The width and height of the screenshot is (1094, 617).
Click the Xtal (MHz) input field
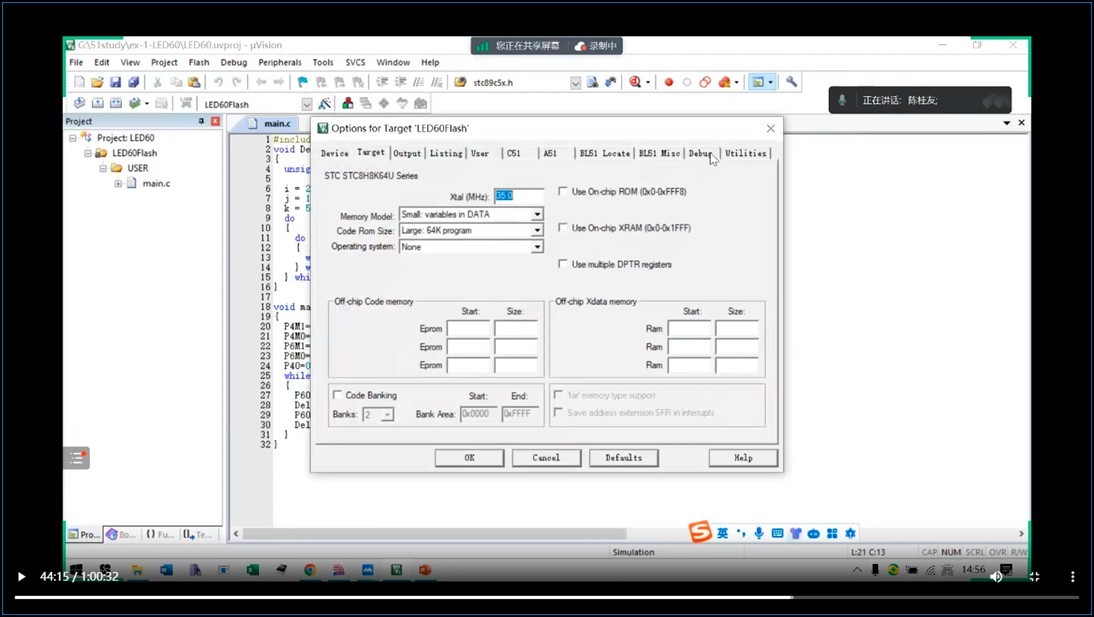[518, 195]
